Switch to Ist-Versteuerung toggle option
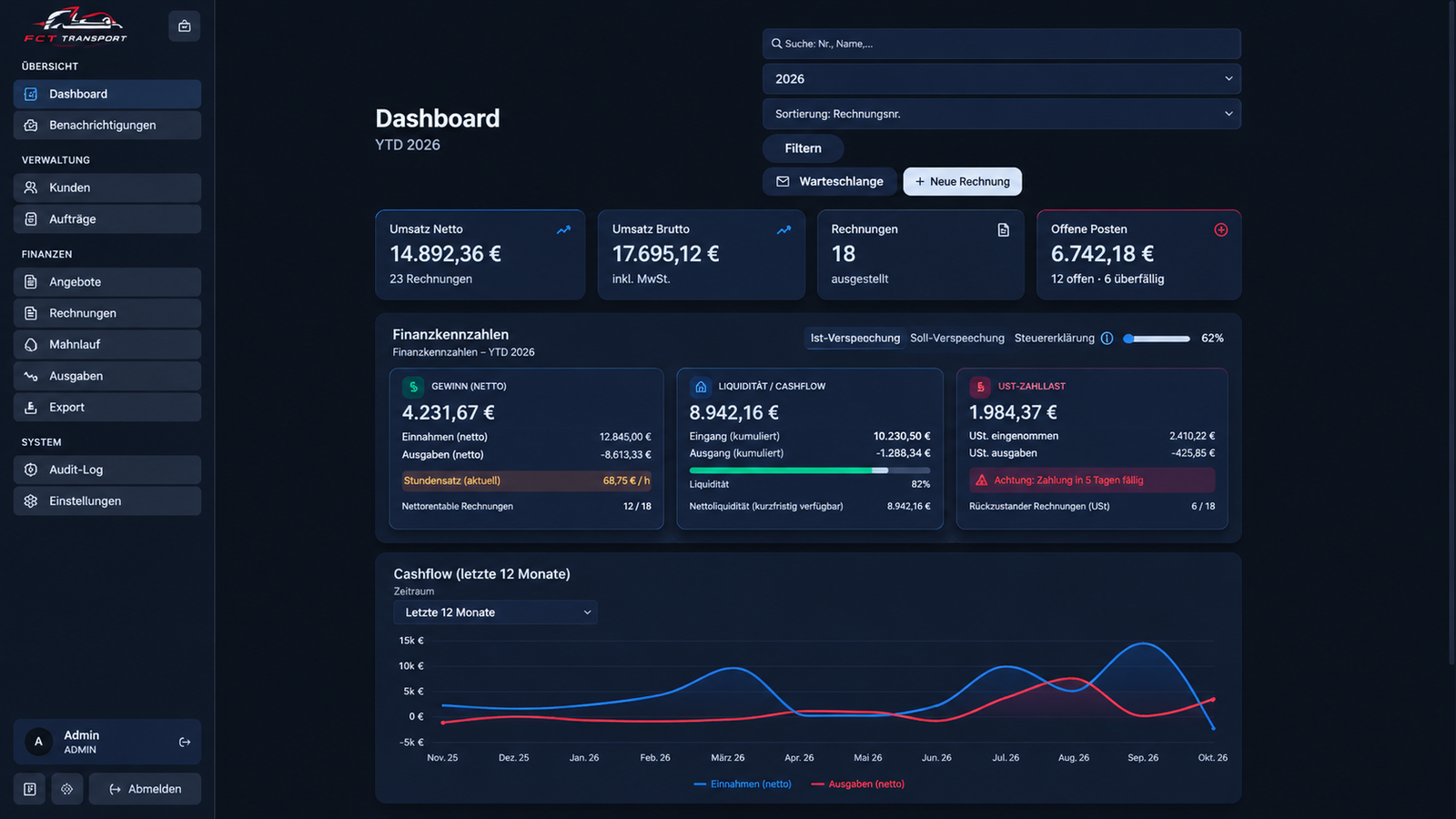 pos(855,339)
